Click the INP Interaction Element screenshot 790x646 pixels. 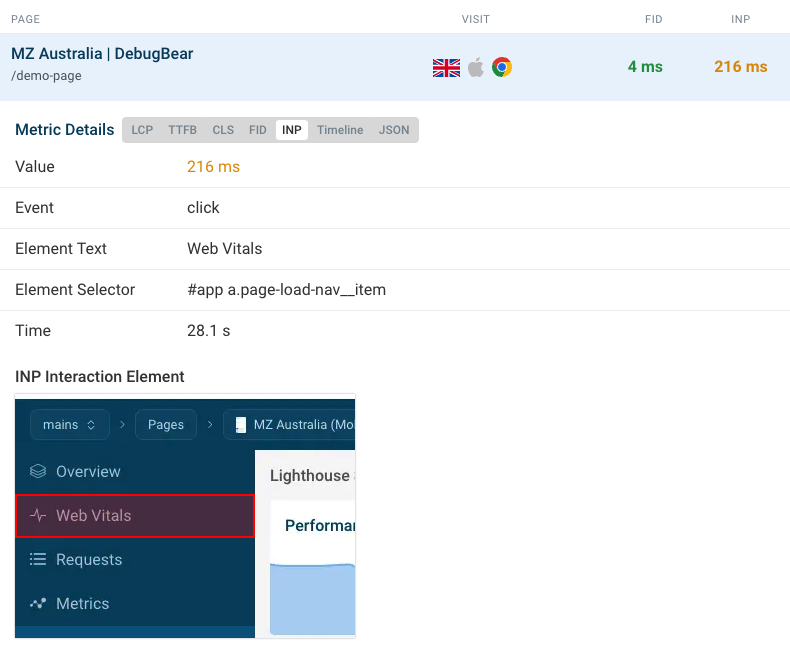pos(185,516)
